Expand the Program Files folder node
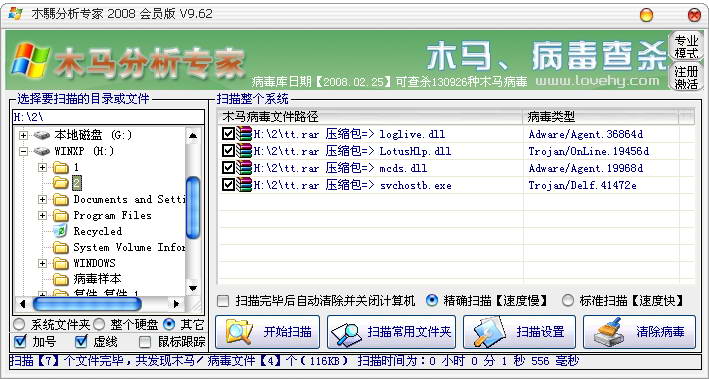Image resolution: width=709 pixels, height=379 pixels. 43,215
